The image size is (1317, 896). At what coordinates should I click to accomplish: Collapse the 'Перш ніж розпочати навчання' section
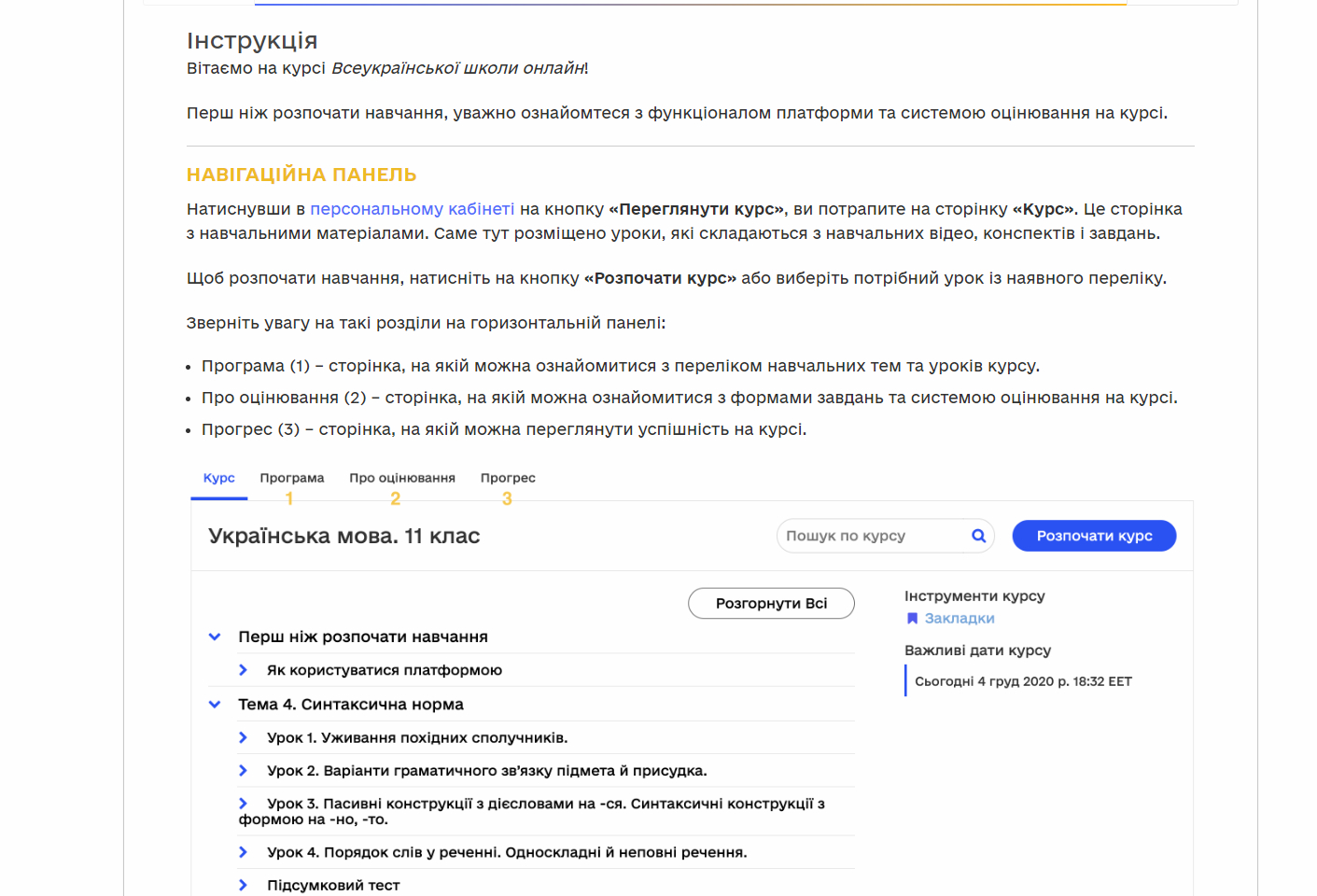[215, 637]
